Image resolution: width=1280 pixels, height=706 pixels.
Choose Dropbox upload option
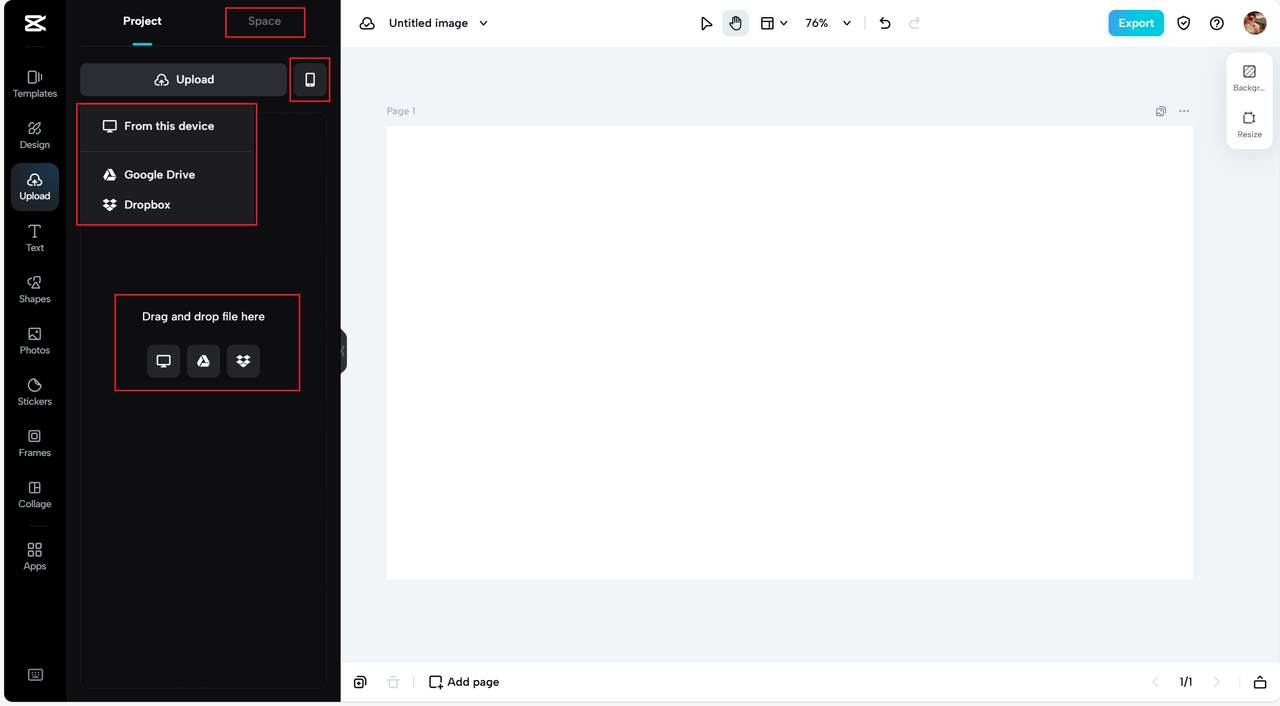(x=166, y=204)
